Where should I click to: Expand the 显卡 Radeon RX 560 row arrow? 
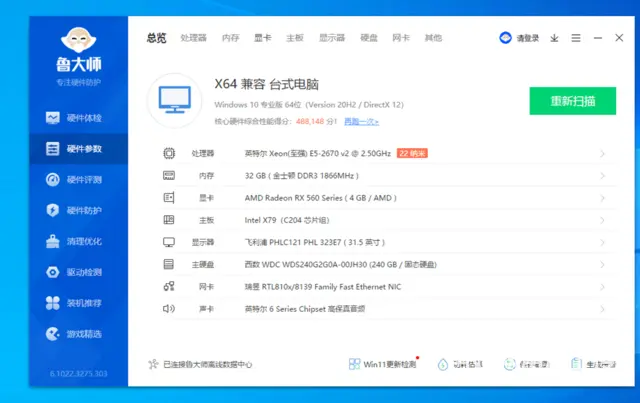tap(602, 198)
